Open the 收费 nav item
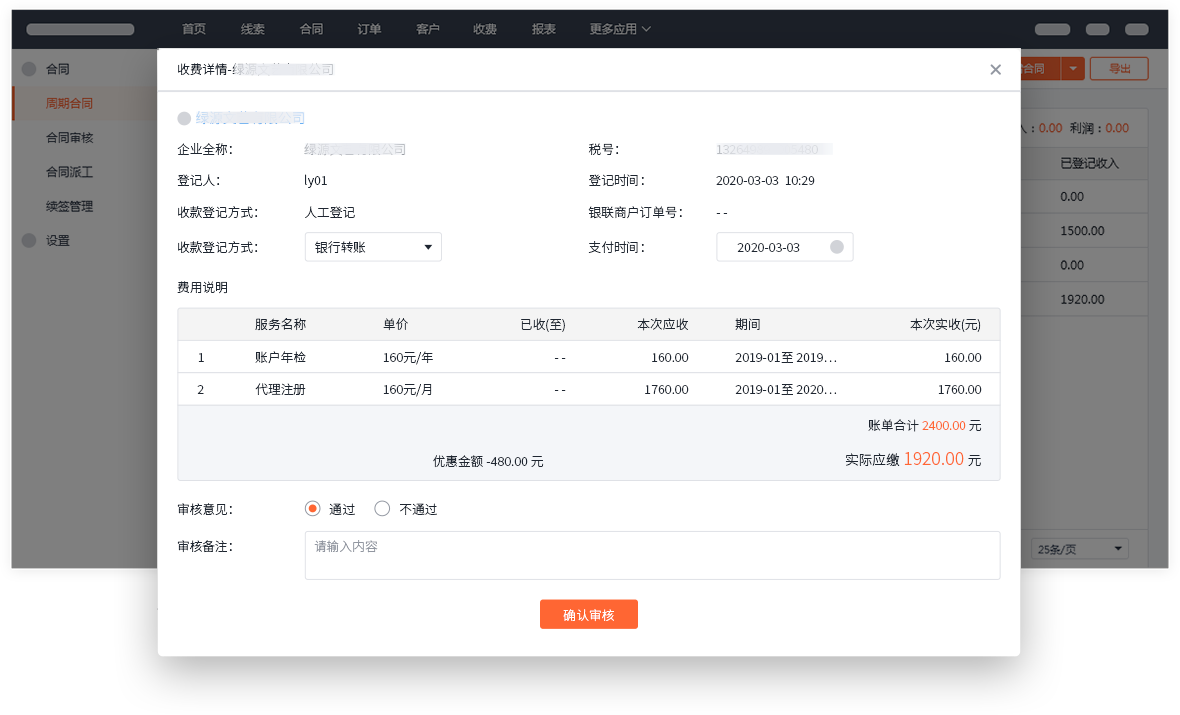The image size is (1180, 715). point(485,29)
